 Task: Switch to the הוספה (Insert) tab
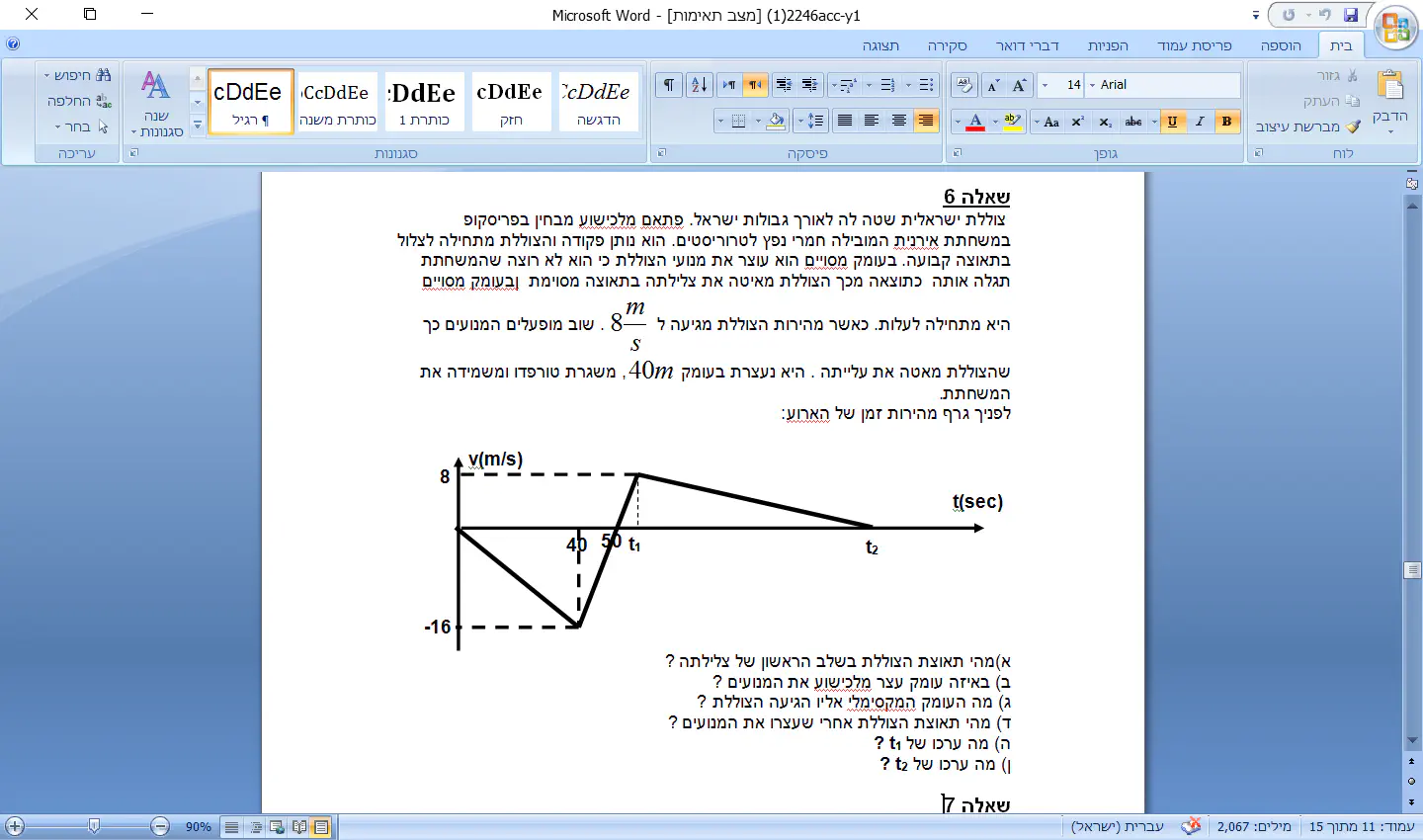[x=1281, y=45]
